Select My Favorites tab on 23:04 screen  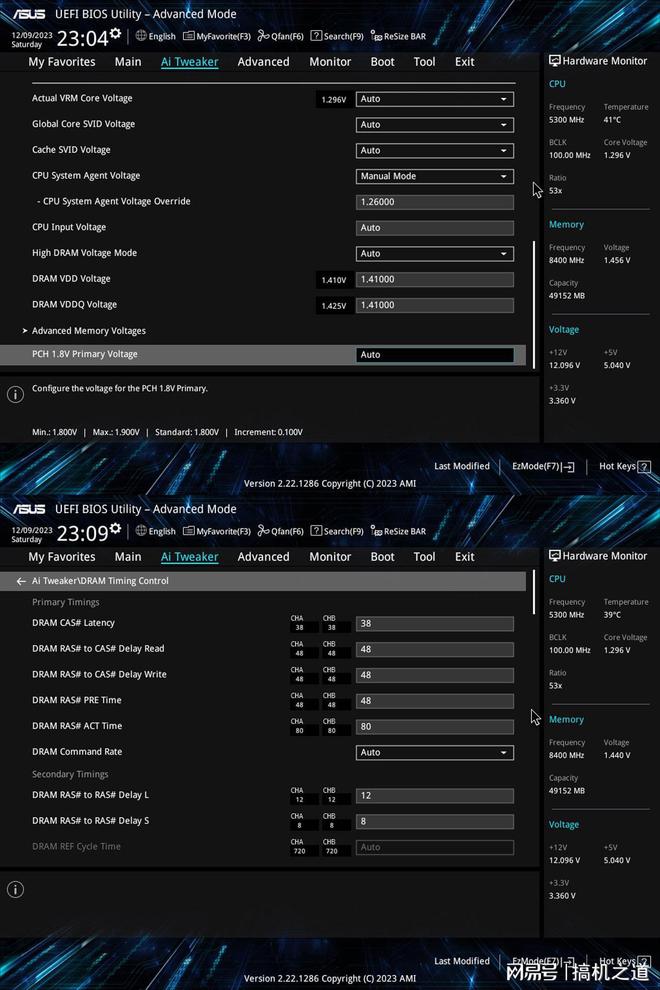[62, 62]
